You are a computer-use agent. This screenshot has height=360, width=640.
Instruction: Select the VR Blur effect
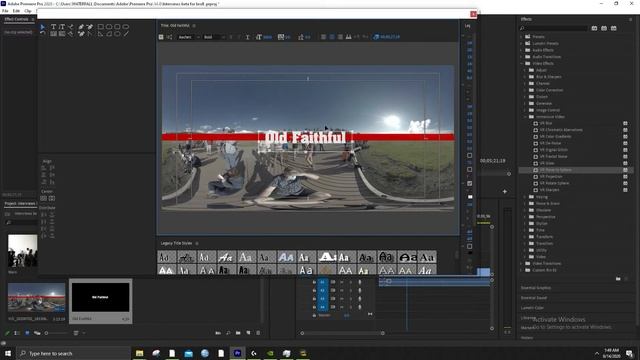click(546, 123)
